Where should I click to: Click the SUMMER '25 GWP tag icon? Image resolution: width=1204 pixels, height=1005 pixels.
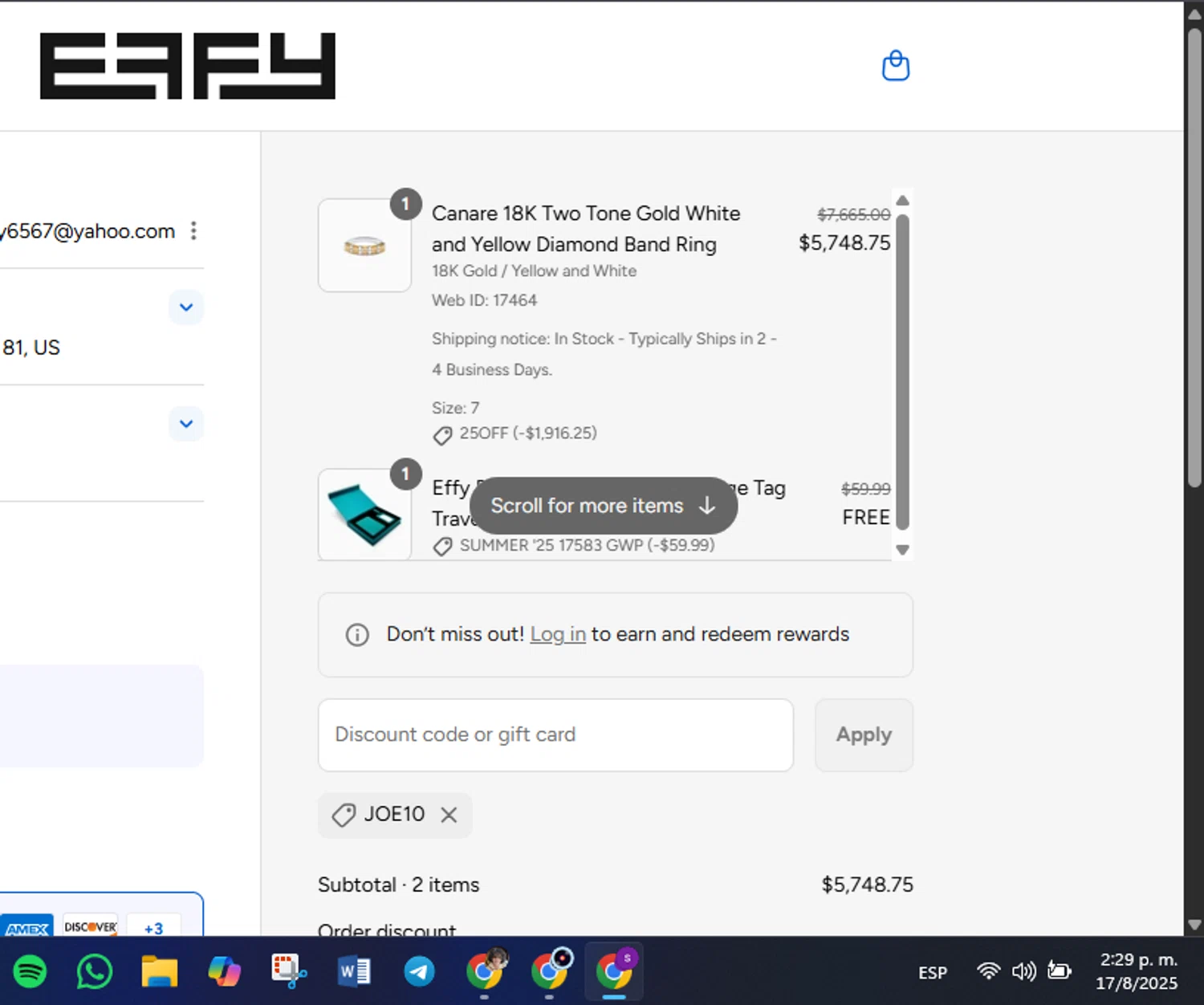coord(442,547)
